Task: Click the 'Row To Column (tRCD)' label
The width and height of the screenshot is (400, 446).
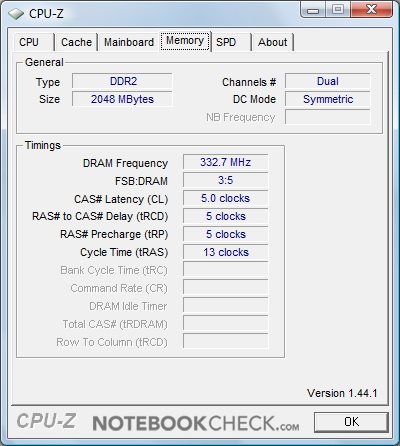Action: 112,342
